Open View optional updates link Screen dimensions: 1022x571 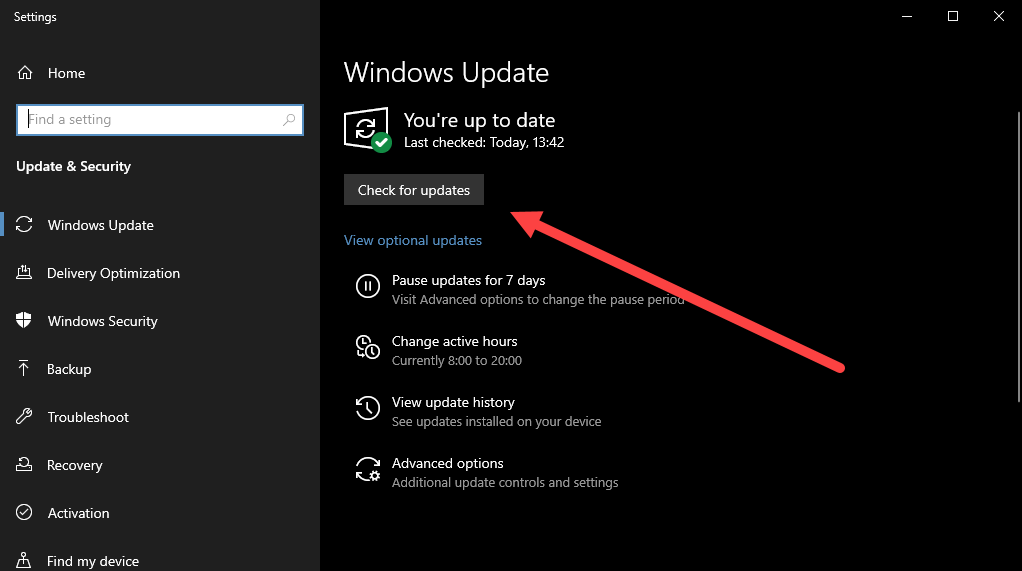(x=413, y=240)
